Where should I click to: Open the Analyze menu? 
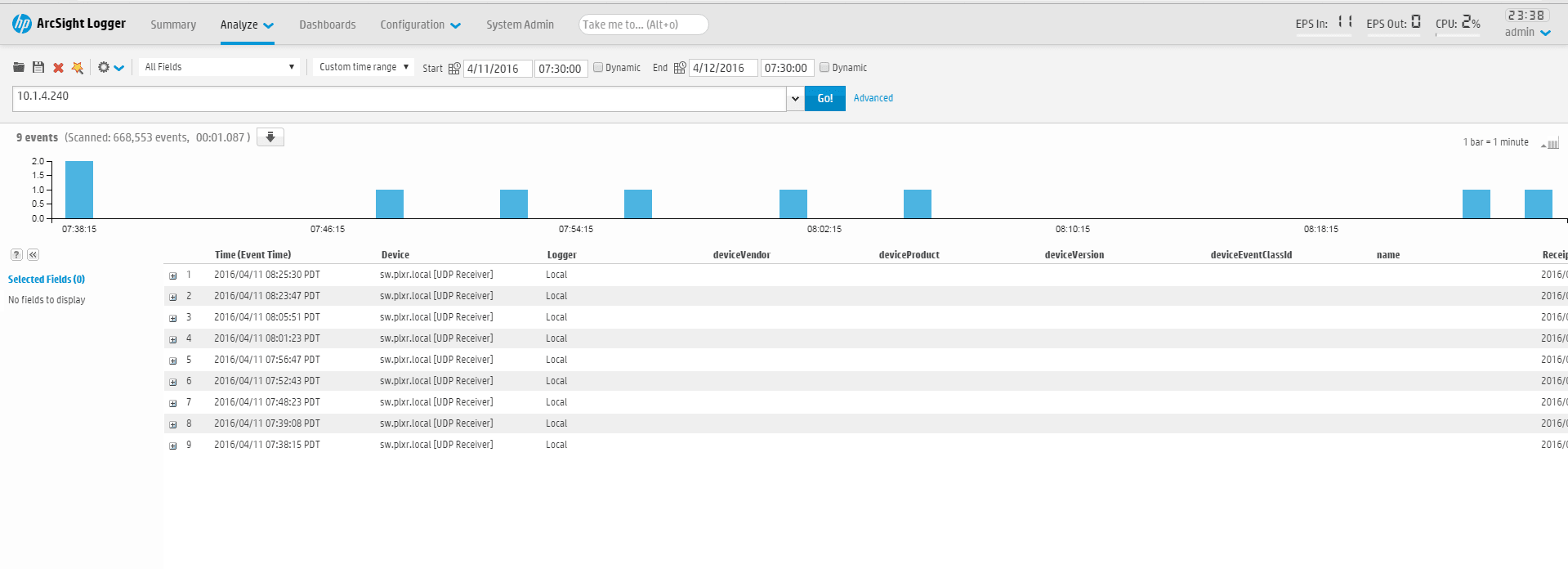(x=247, y=25)
